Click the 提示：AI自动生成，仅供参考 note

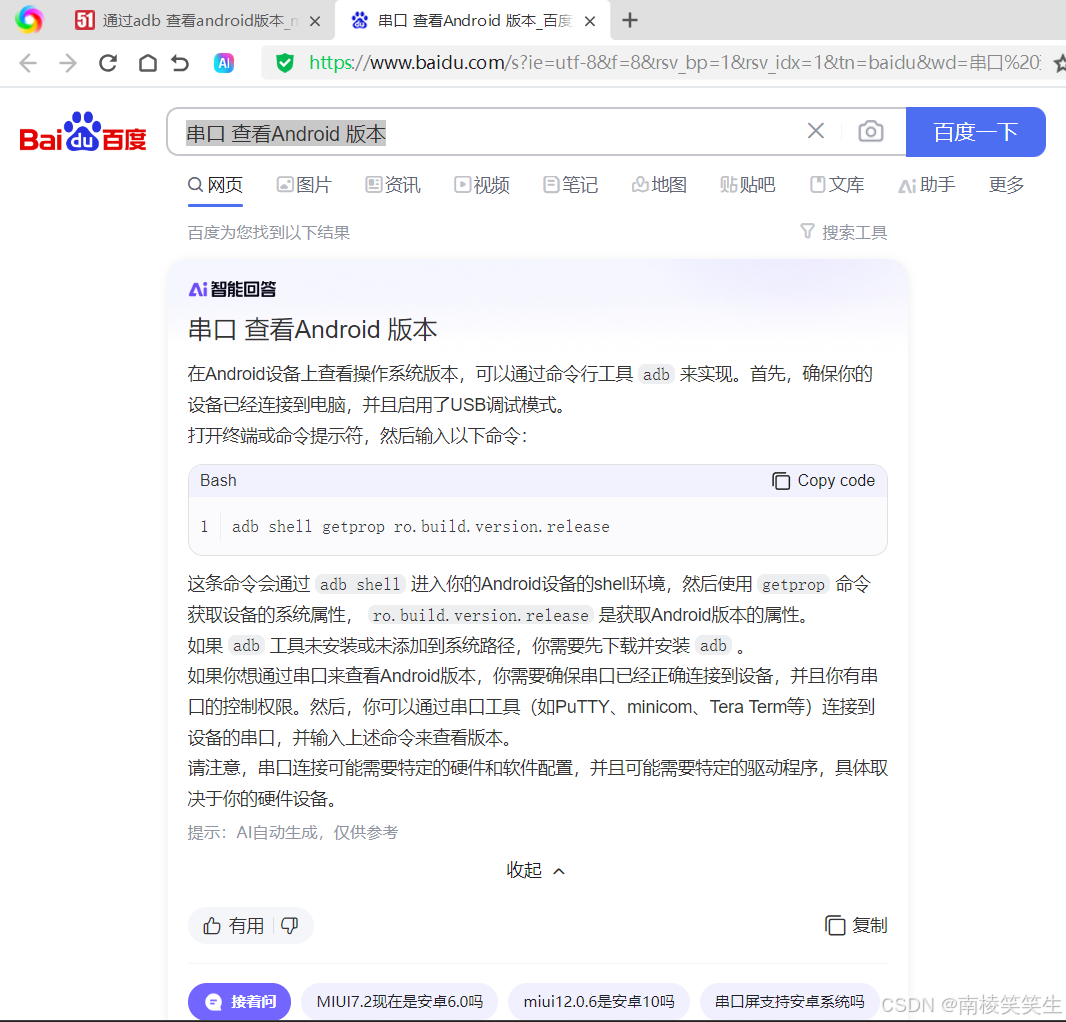[293, 833]
